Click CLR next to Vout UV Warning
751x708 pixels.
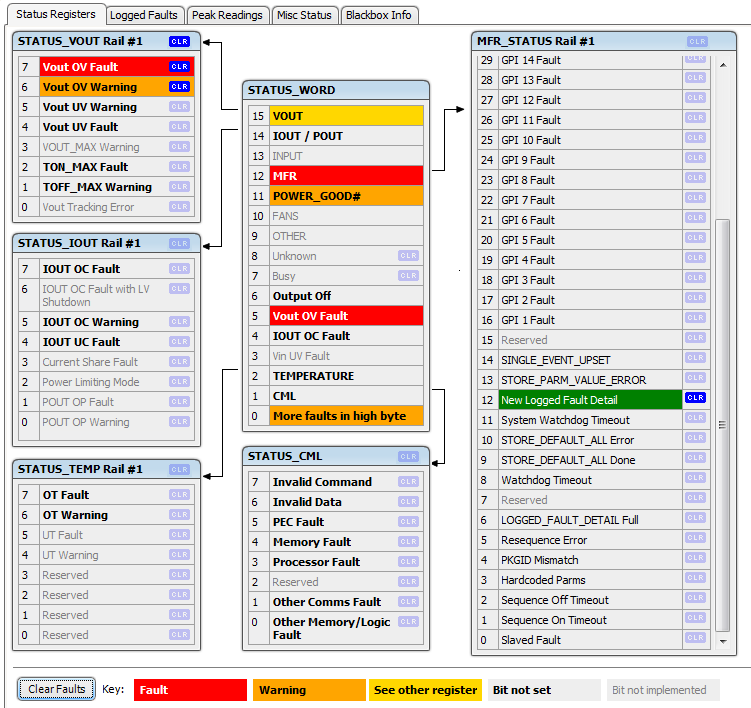(x=179, y=107)
